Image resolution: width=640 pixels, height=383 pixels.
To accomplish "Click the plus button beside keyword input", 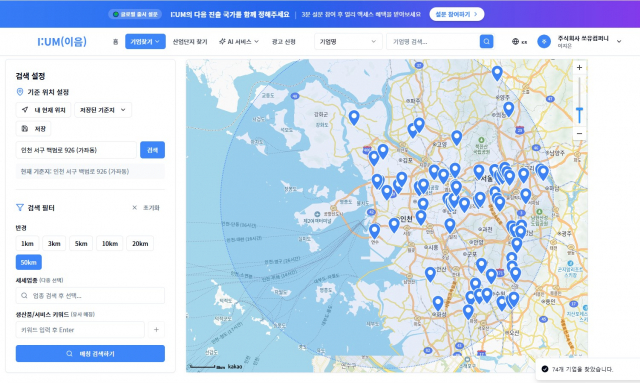I will [156, 330].
